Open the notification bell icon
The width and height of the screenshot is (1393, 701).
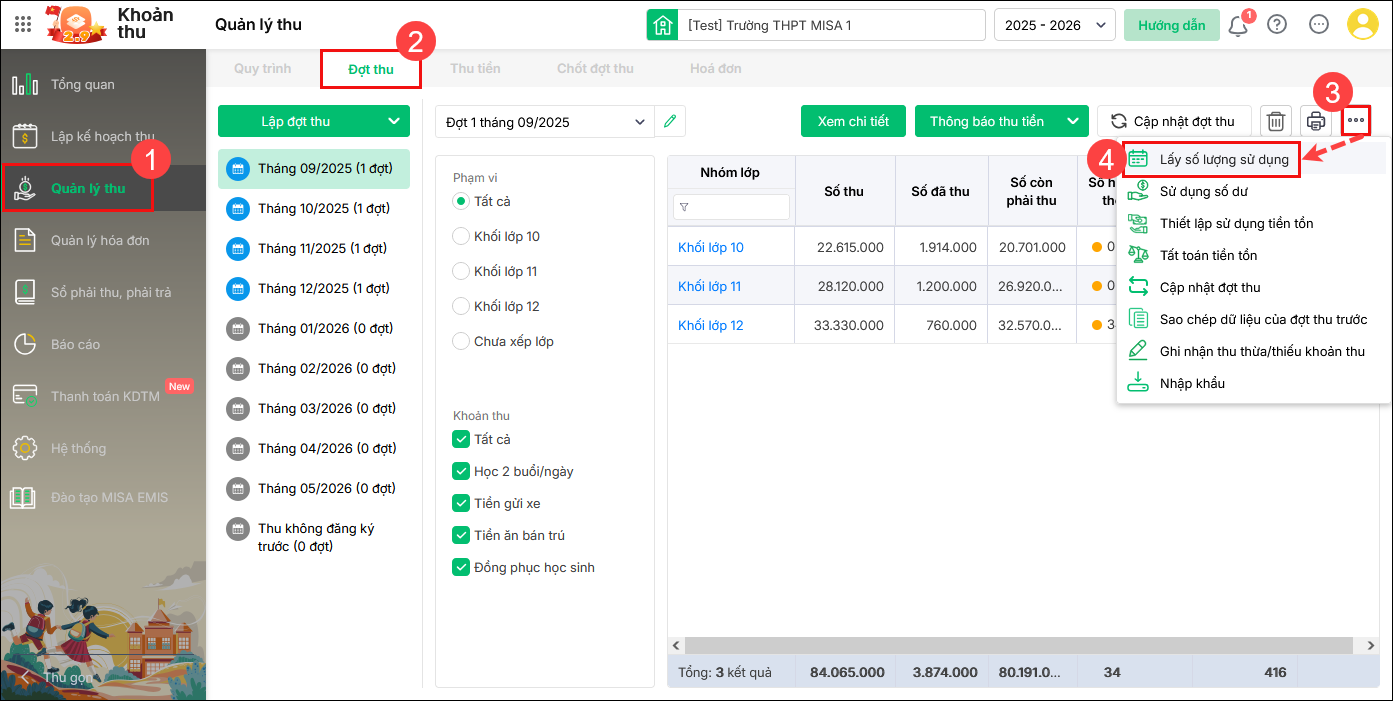(1238, 25)
